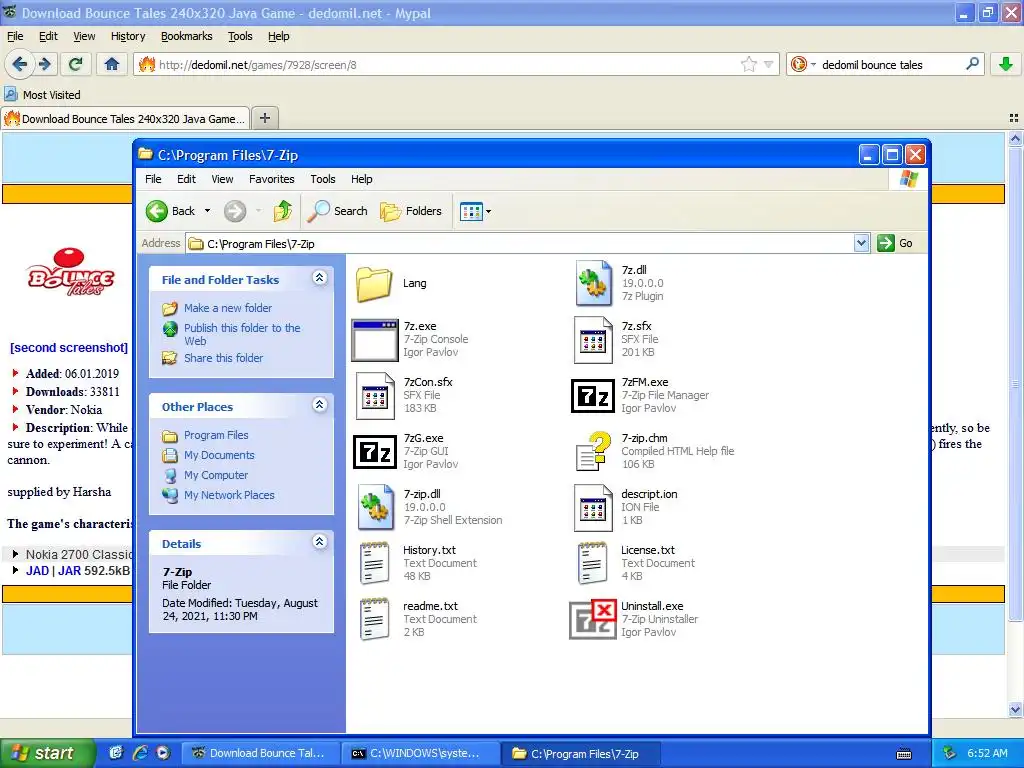Go back in Mypal browser

[20, 64]
